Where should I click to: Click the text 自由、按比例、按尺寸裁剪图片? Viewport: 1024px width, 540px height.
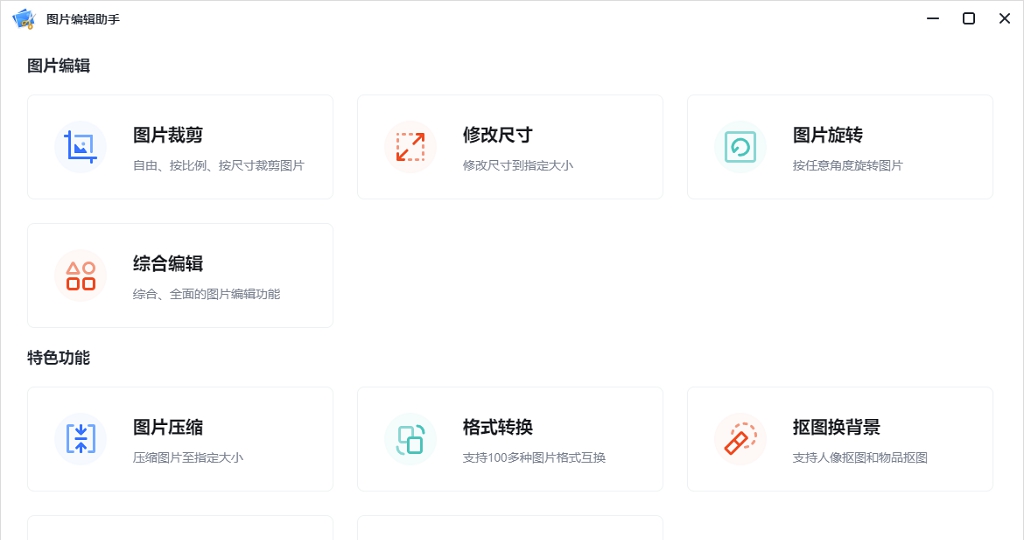219,166
